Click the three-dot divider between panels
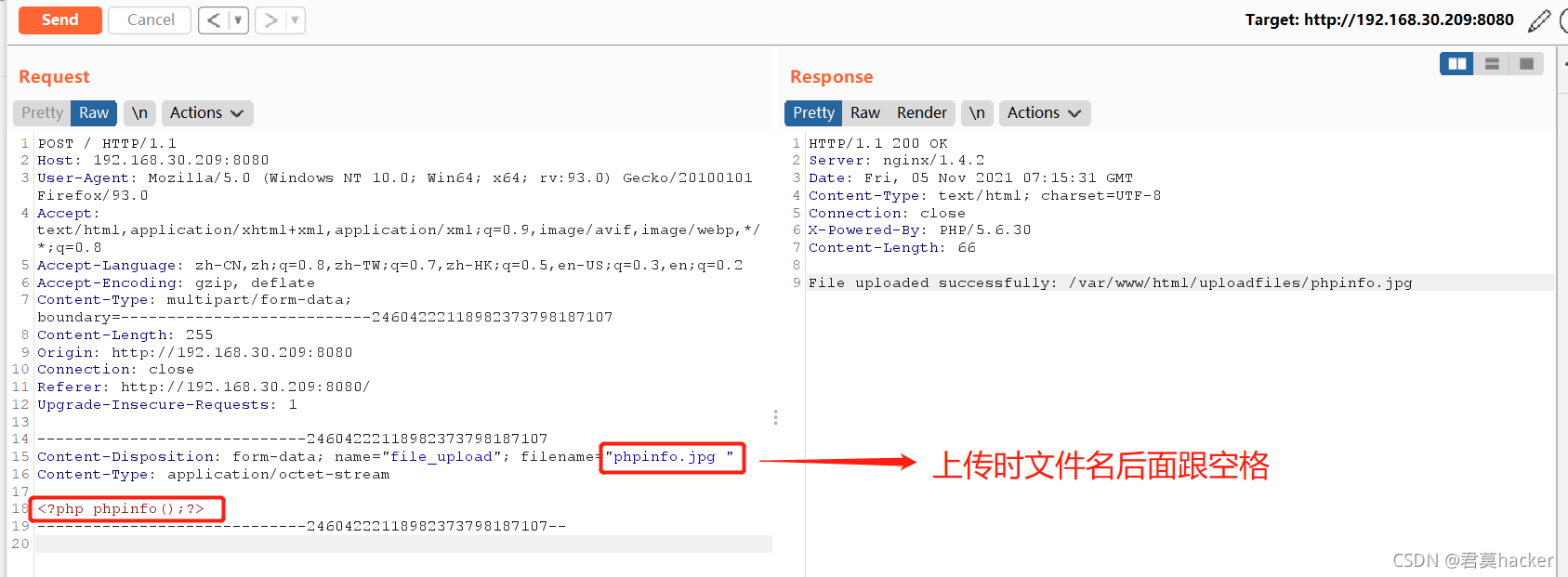Screen dimensions: 1568x577 (x=775, y=417)
